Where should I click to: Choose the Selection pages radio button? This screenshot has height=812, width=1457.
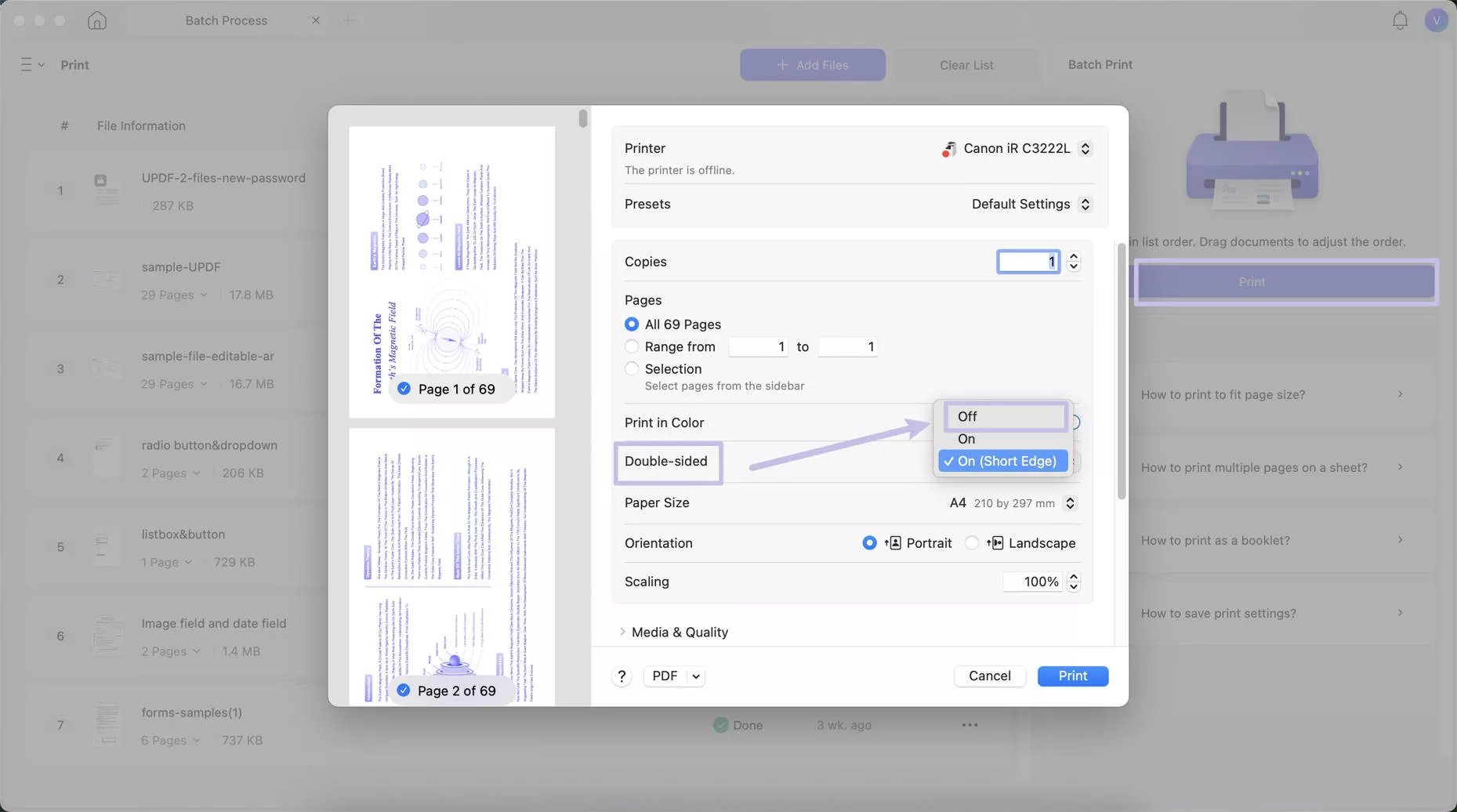coord(632,368)
